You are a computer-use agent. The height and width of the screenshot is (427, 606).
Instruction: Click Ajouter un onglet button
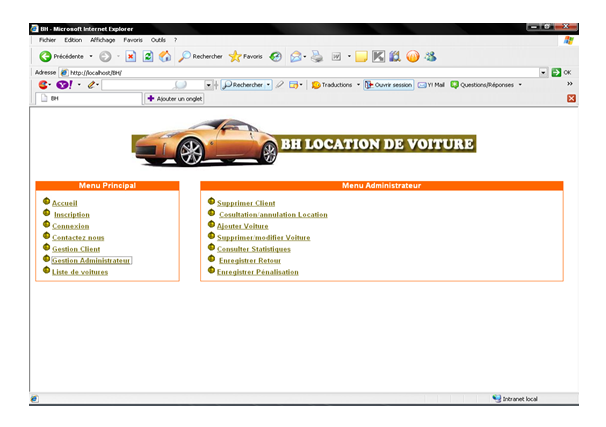[174, 99]
